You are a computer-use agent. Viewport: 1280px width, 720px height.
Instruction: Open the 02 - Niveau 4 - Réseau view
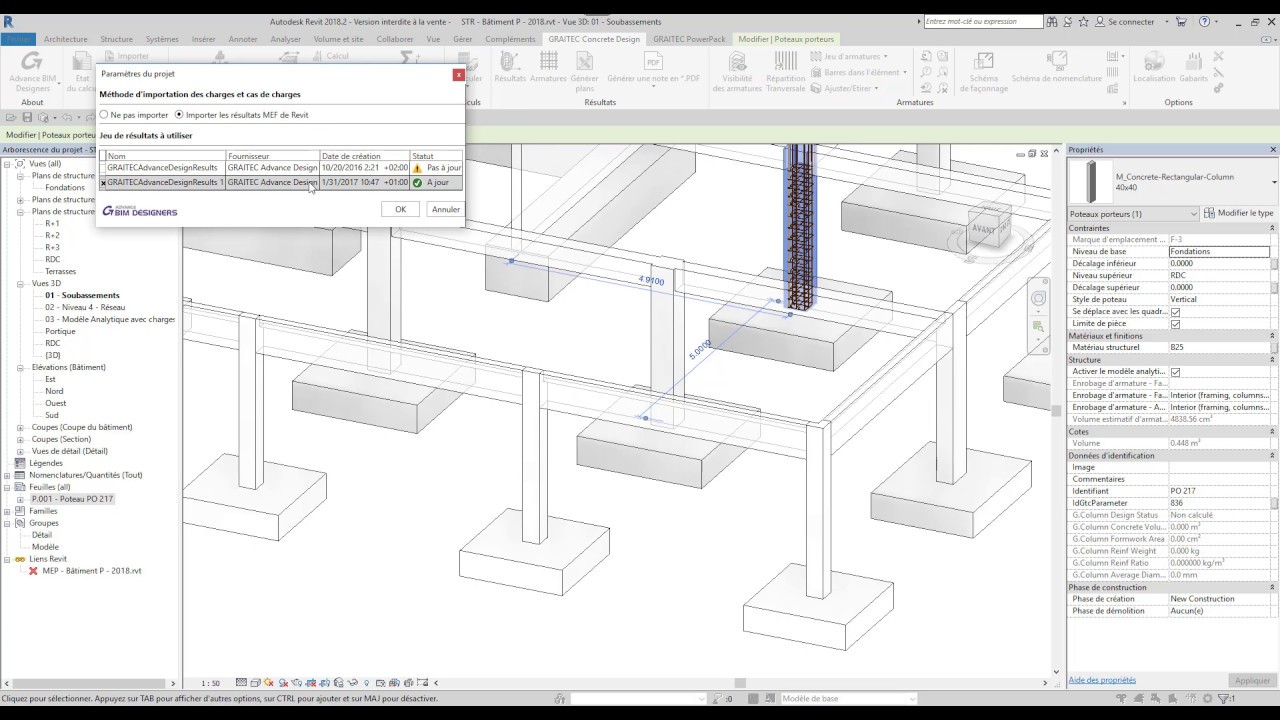[x=85, y=307]
